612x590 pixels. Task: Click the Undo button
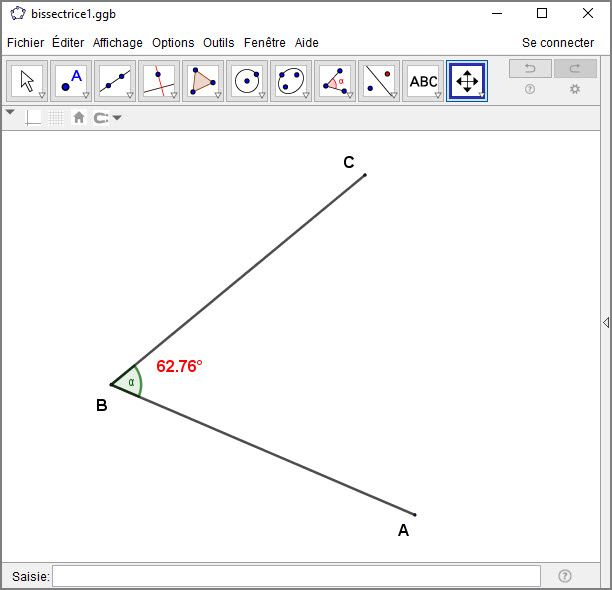click(530, 69)
